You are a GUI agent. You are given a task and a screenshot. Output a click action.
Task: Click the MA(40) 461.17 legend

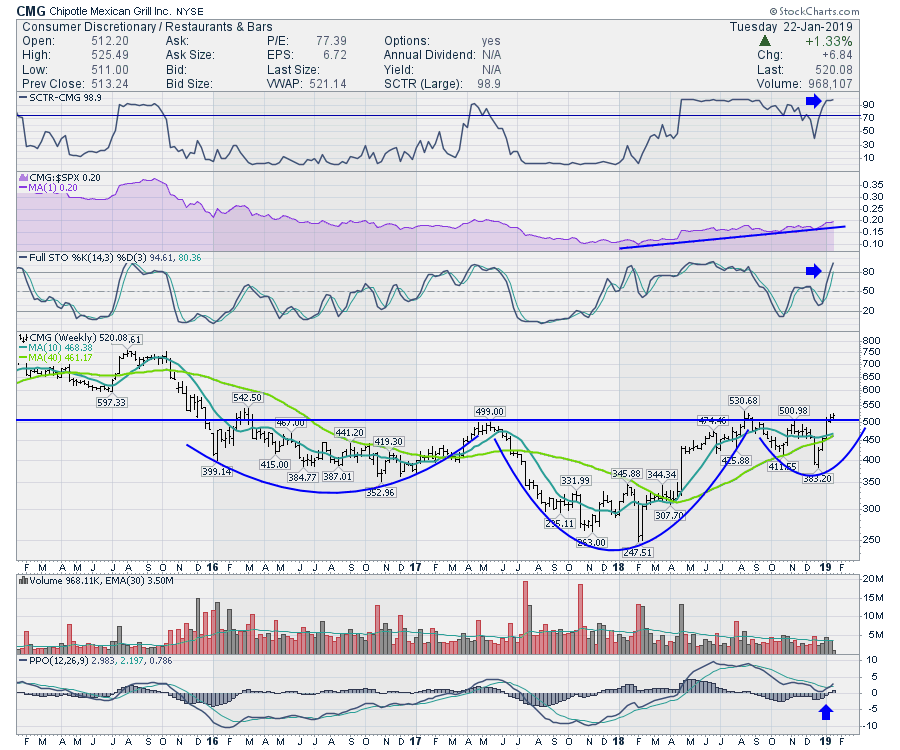60,357
